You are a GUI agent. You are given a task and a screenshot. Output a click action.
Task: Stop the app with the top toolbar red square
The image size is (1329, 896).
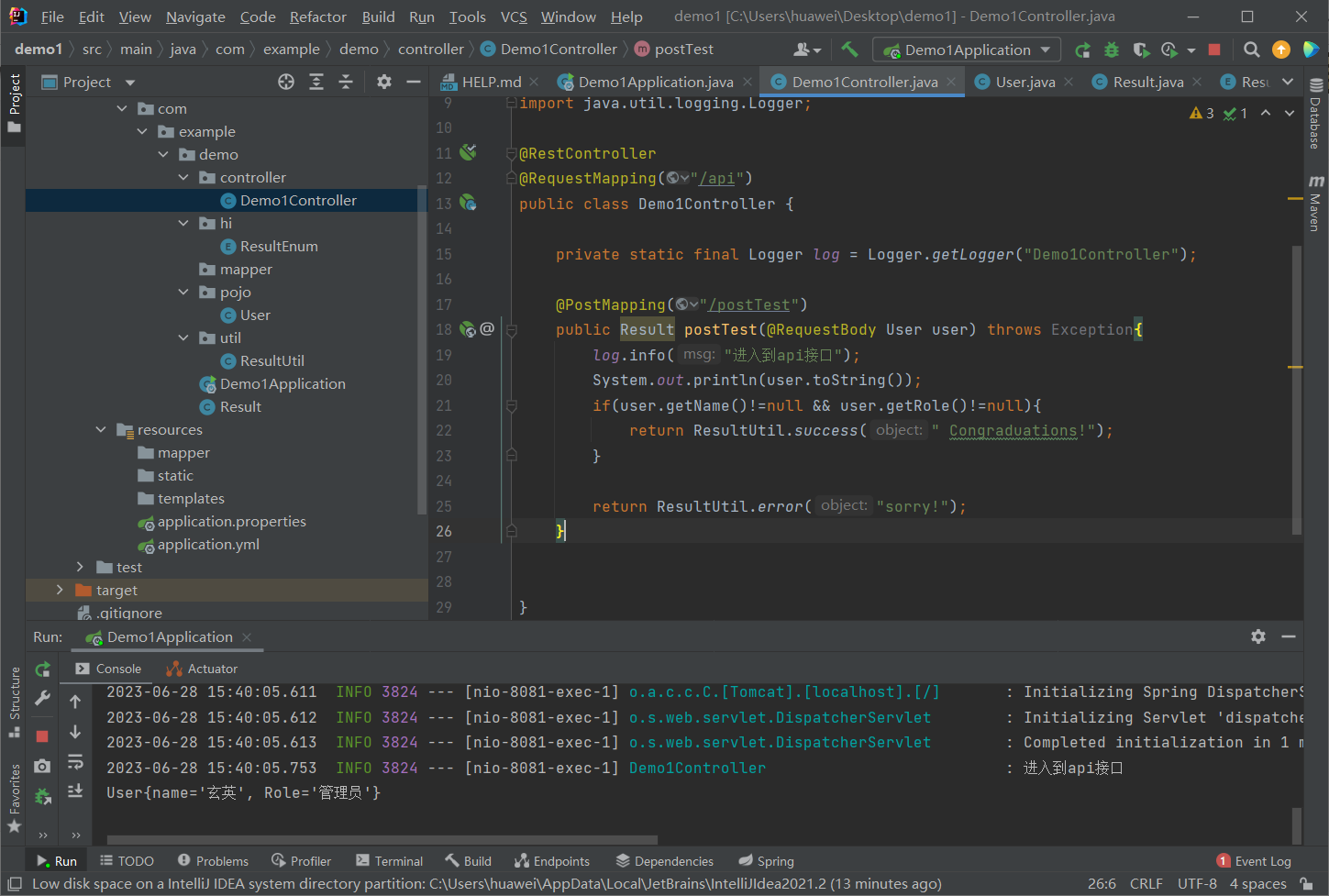[x=1214, y=50]
